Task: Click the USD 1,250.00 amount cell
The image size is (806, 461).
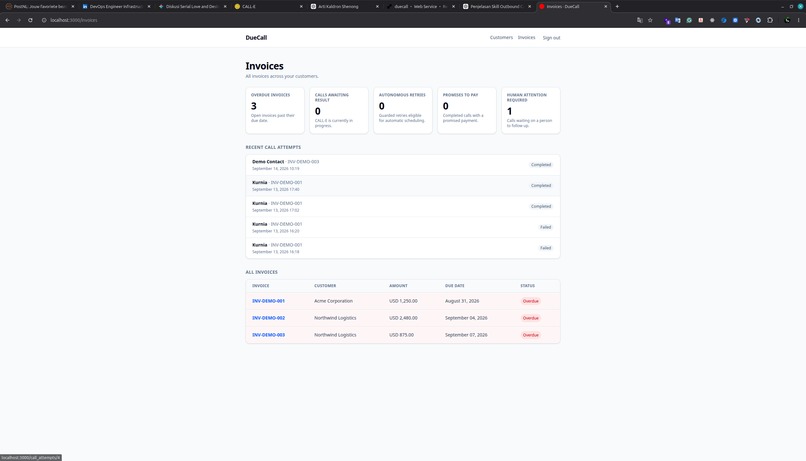Action: [403, 301]
